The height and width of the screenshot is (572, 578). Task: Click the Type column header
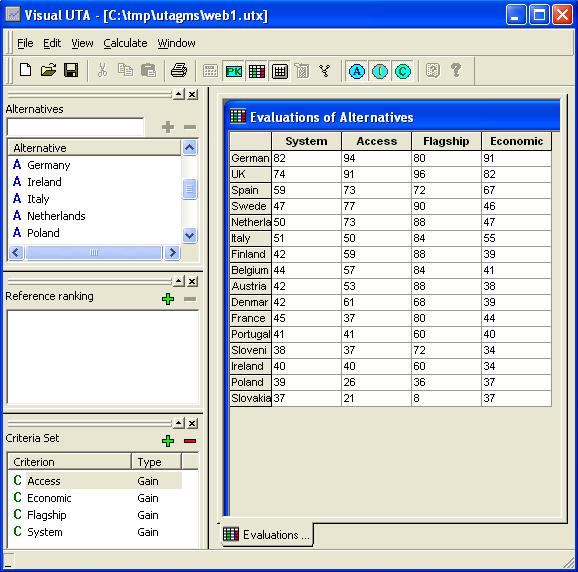(x=156, y=461)
